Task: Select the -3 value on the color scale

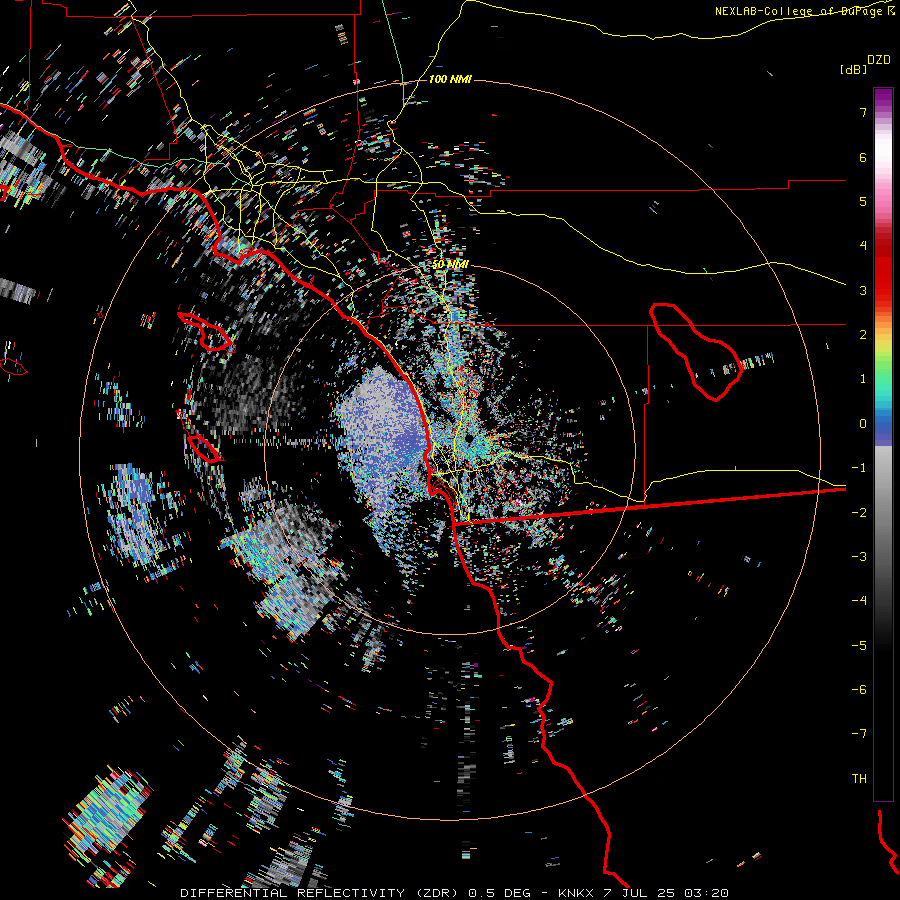Action: point(859,557)
